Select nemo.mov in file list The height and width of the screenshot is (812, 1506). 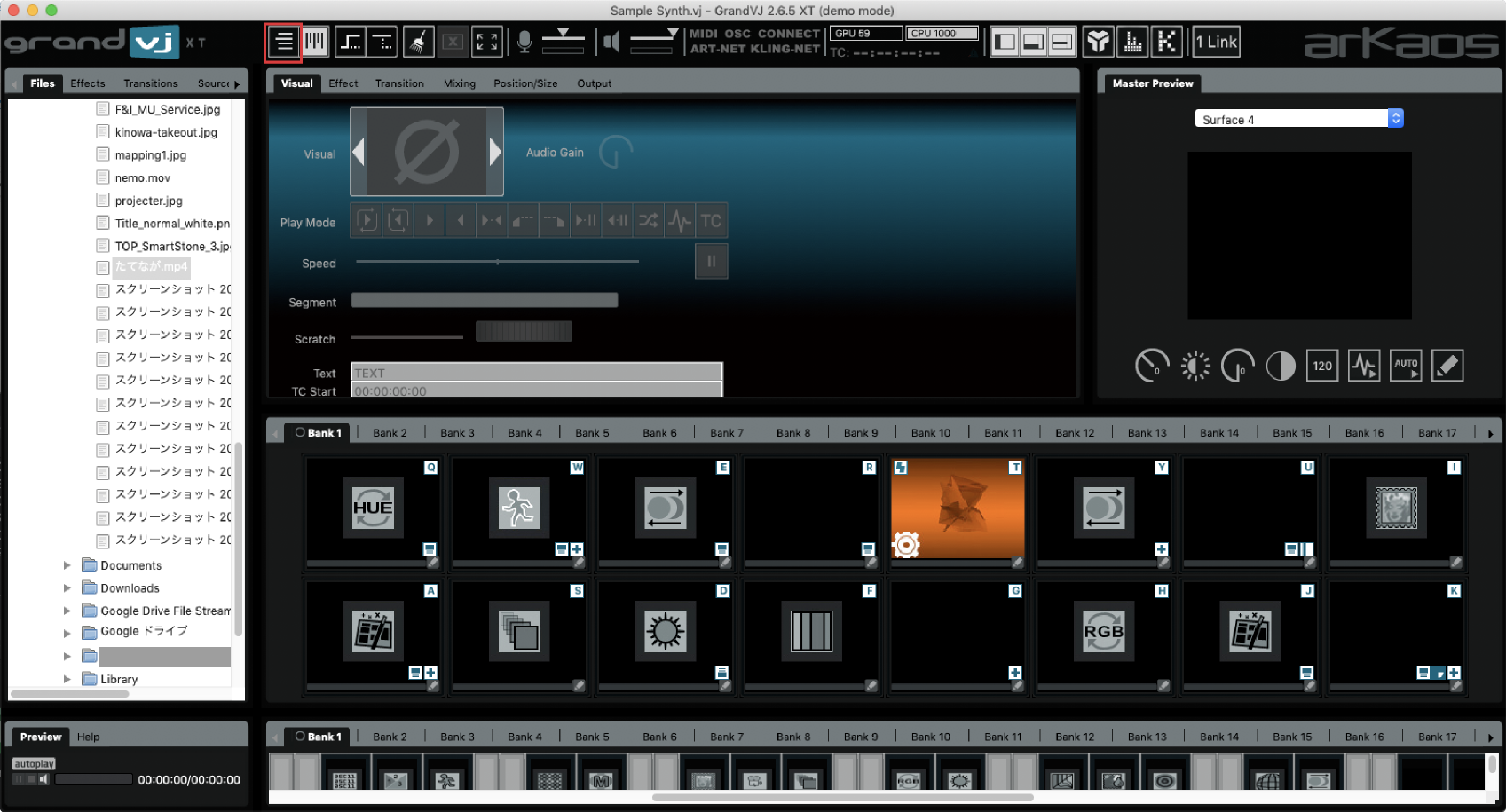pyautogui.click(x=142, y=177)
